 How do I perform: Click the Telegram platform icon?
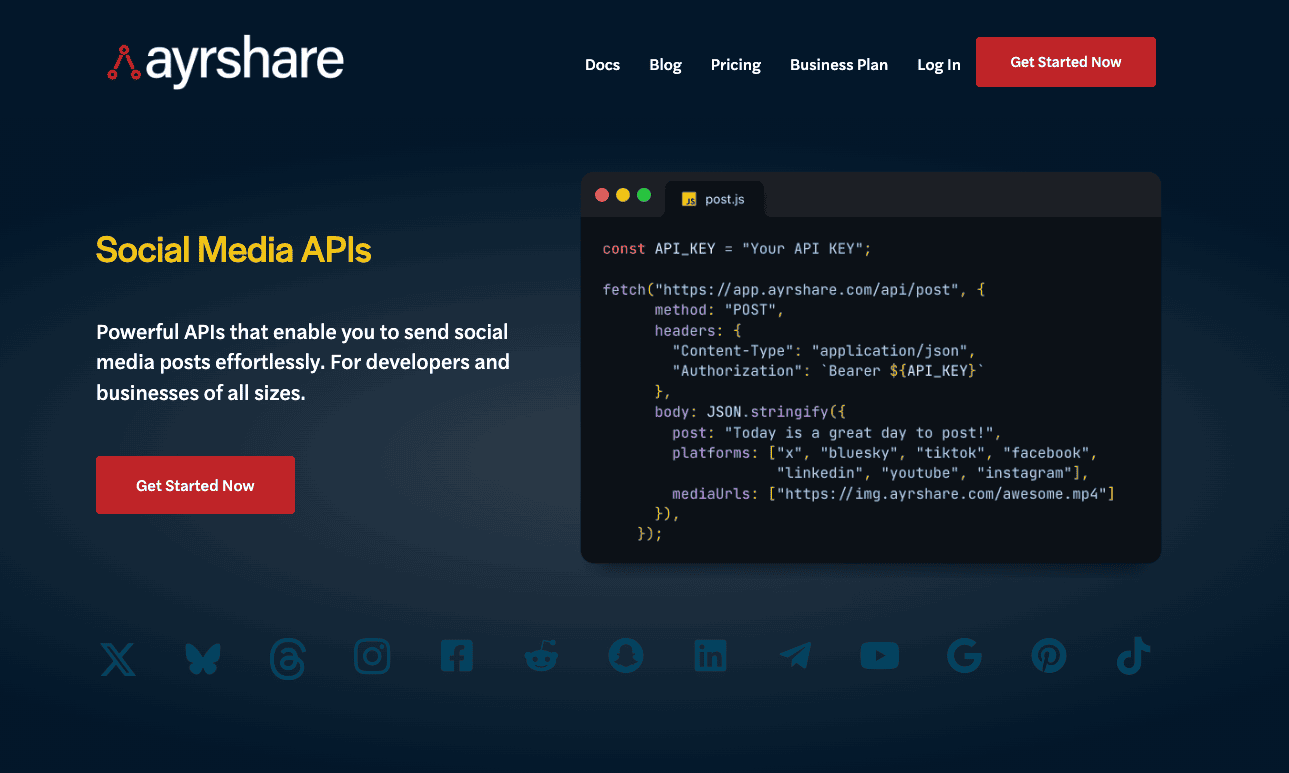pos(795,656)
